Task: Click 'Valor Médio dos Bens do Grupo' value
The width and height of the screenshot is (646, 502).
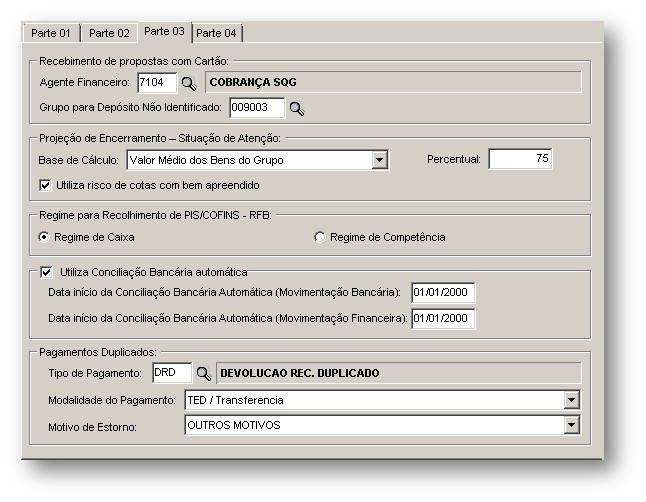Action: point(206,160)
